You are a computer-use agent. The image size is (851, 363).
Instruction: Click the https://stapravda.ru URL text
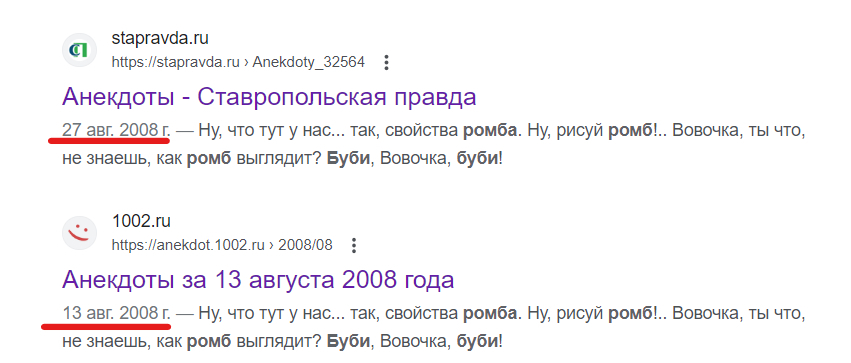tap(176, 62)
